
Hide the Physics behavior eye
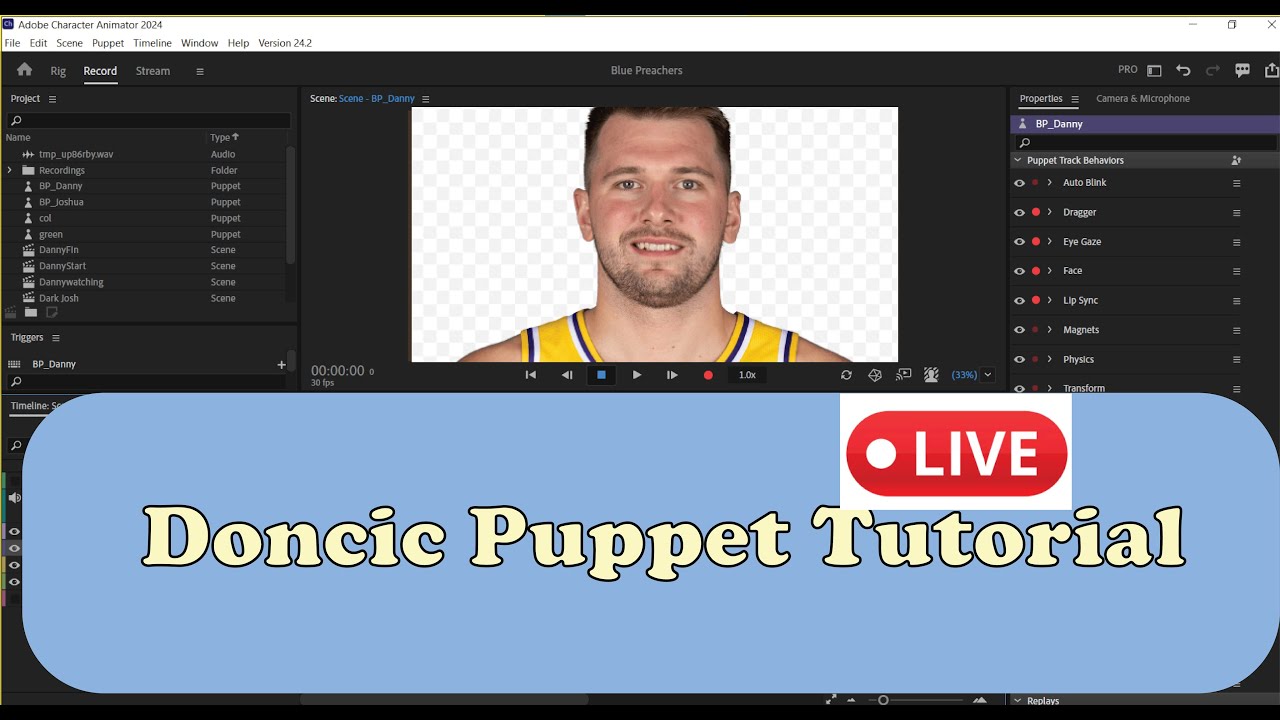(x=1019, y=359)
